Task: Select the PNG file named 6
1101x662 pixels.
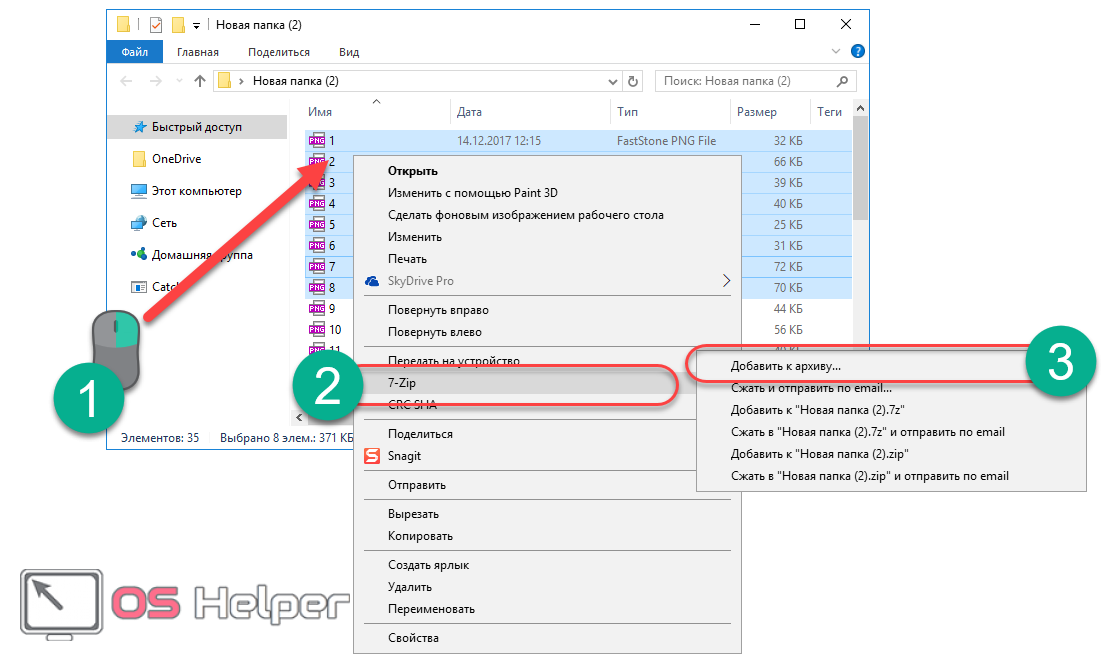Action: [x=330, y=246]
